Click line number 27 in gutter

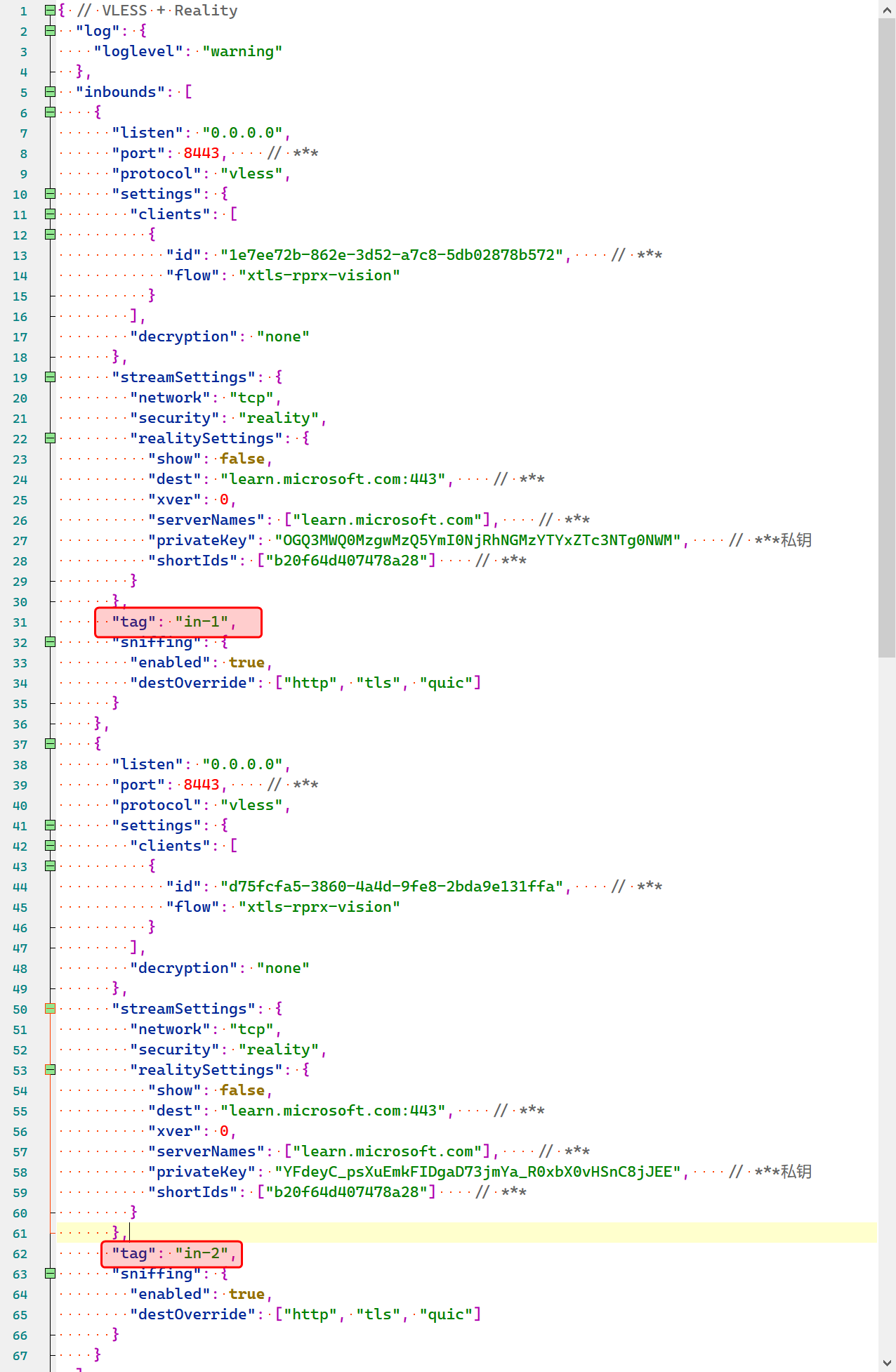[20, 541]
